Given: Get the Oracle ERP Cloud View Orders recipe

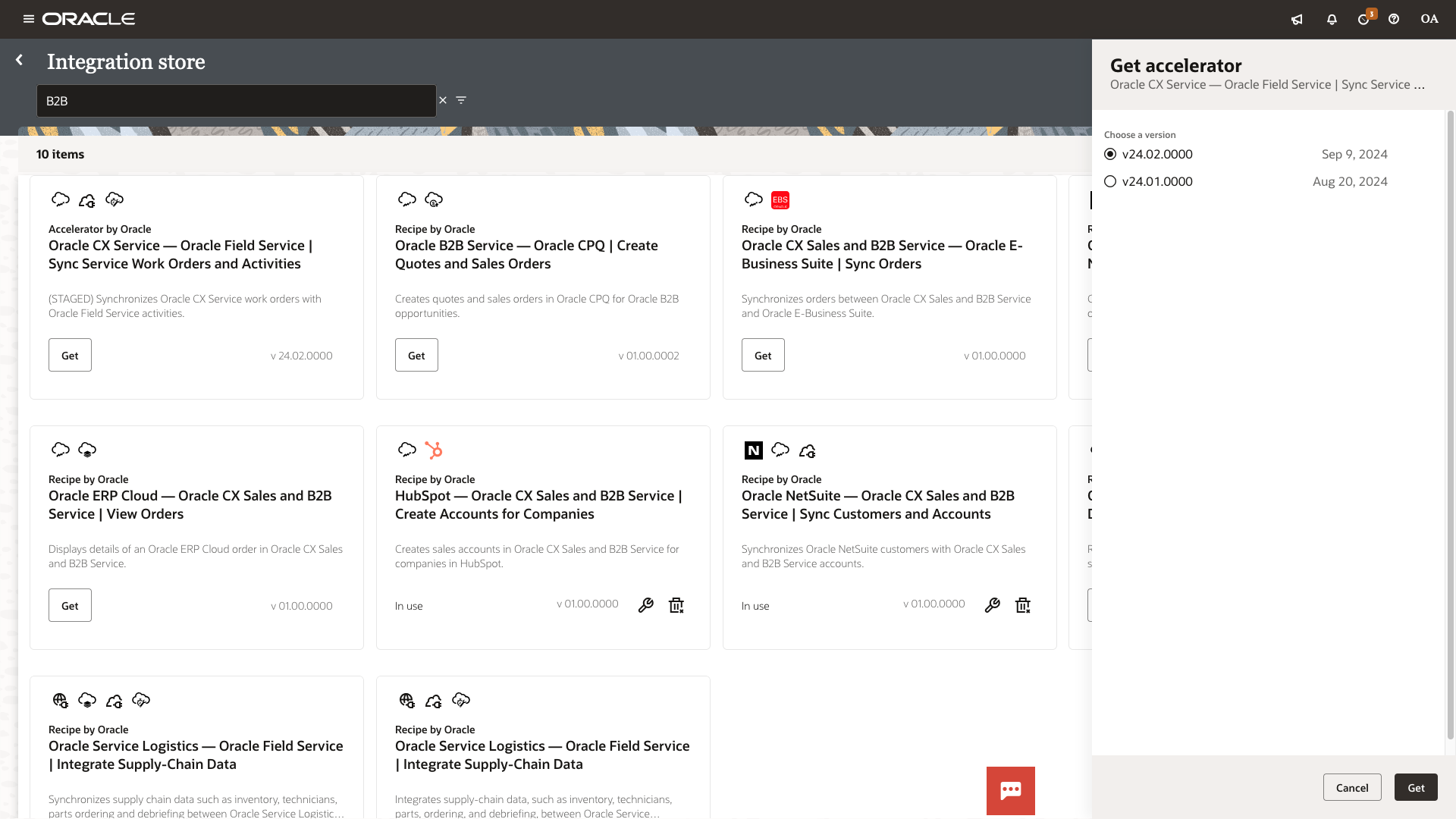Looking at the screenshot, I should [70, 605].
